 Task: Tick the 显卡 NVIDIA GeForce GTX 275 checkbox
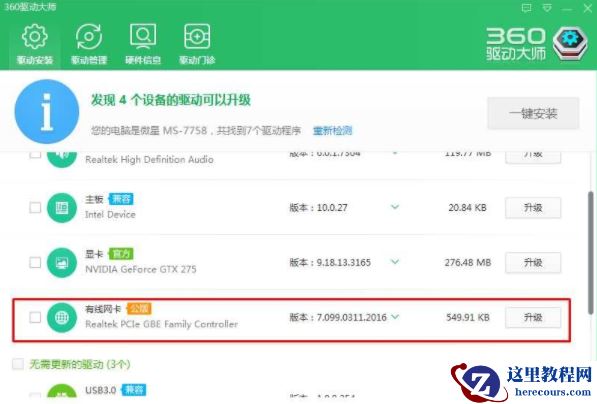click(x=35, y=262)
